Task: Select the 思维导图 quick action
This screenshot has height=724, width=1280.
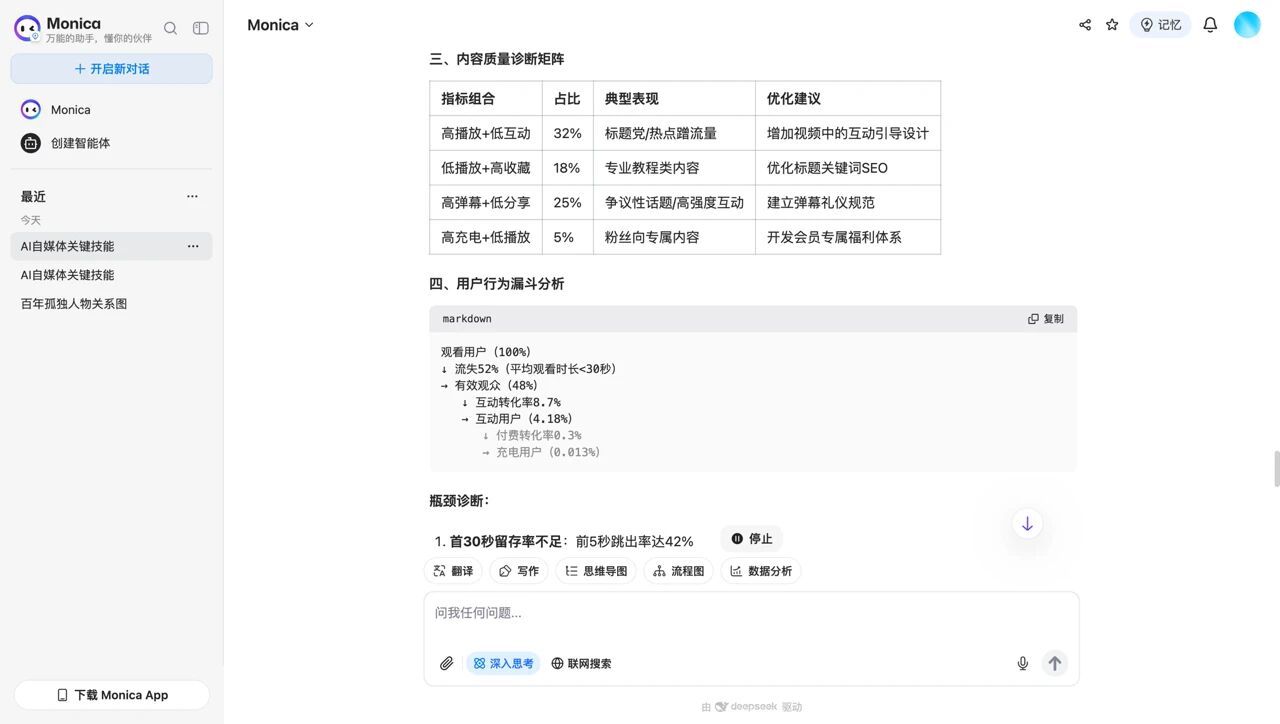Action: pos(596,571)
